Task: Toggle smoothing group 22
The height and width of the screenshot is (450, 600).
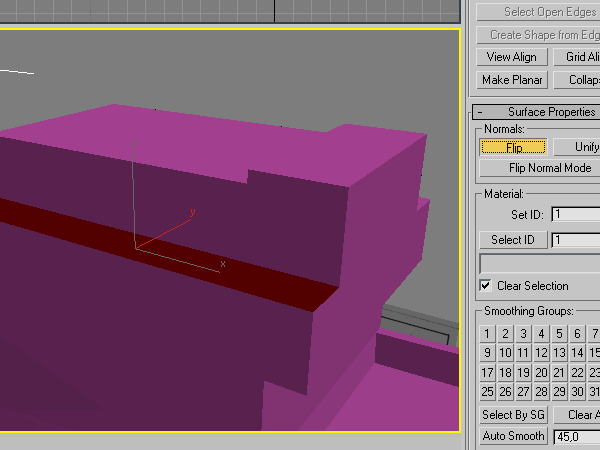Action: point(577,372)
